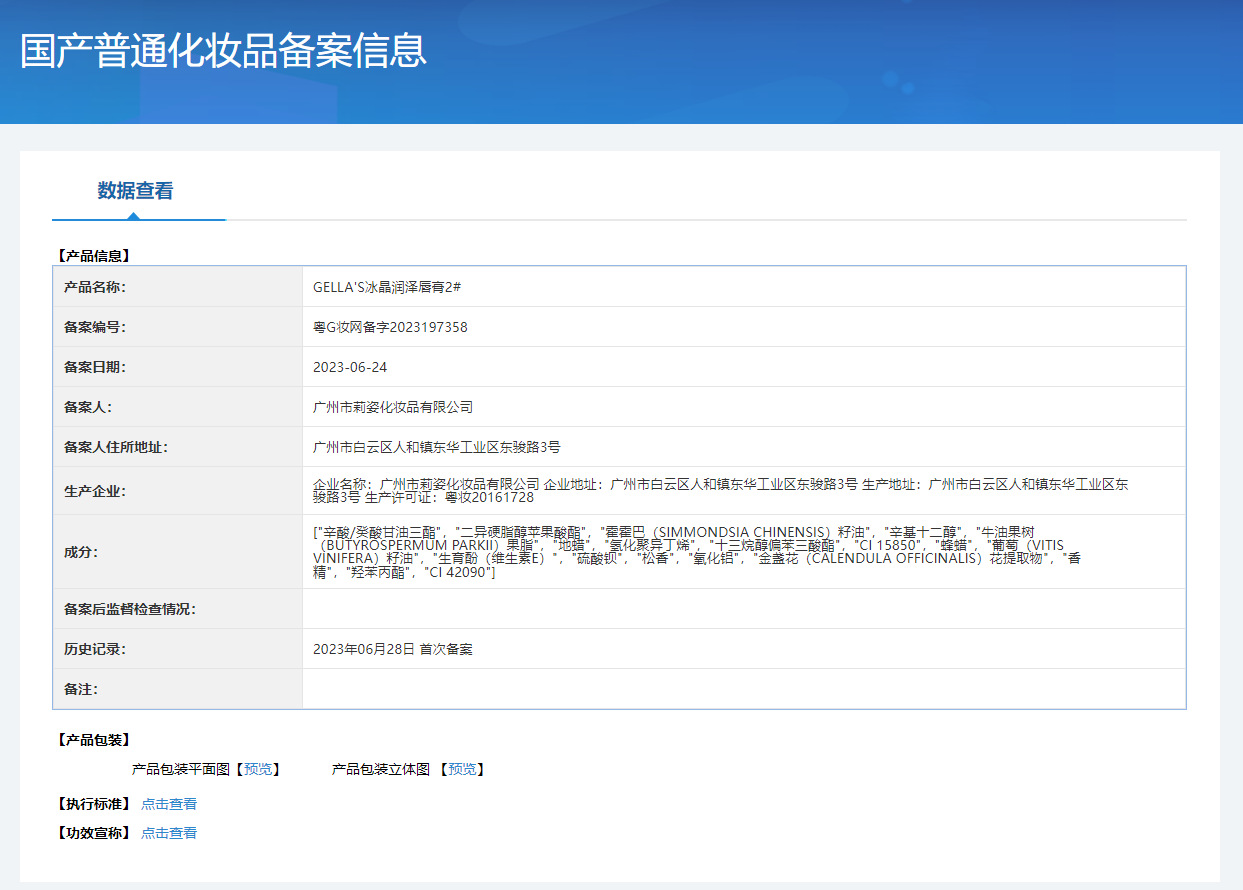The width and height of the screenshot is (1243, 890).
Task: Click the empty 备注 value cell
Action: click(743, 689)
